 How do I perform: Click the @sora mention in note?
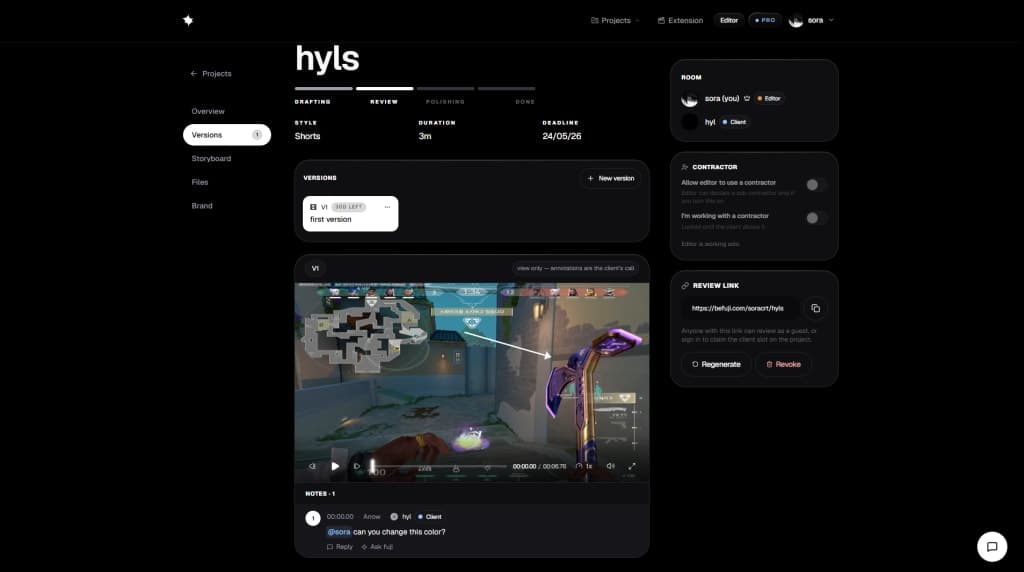point(338,532)
